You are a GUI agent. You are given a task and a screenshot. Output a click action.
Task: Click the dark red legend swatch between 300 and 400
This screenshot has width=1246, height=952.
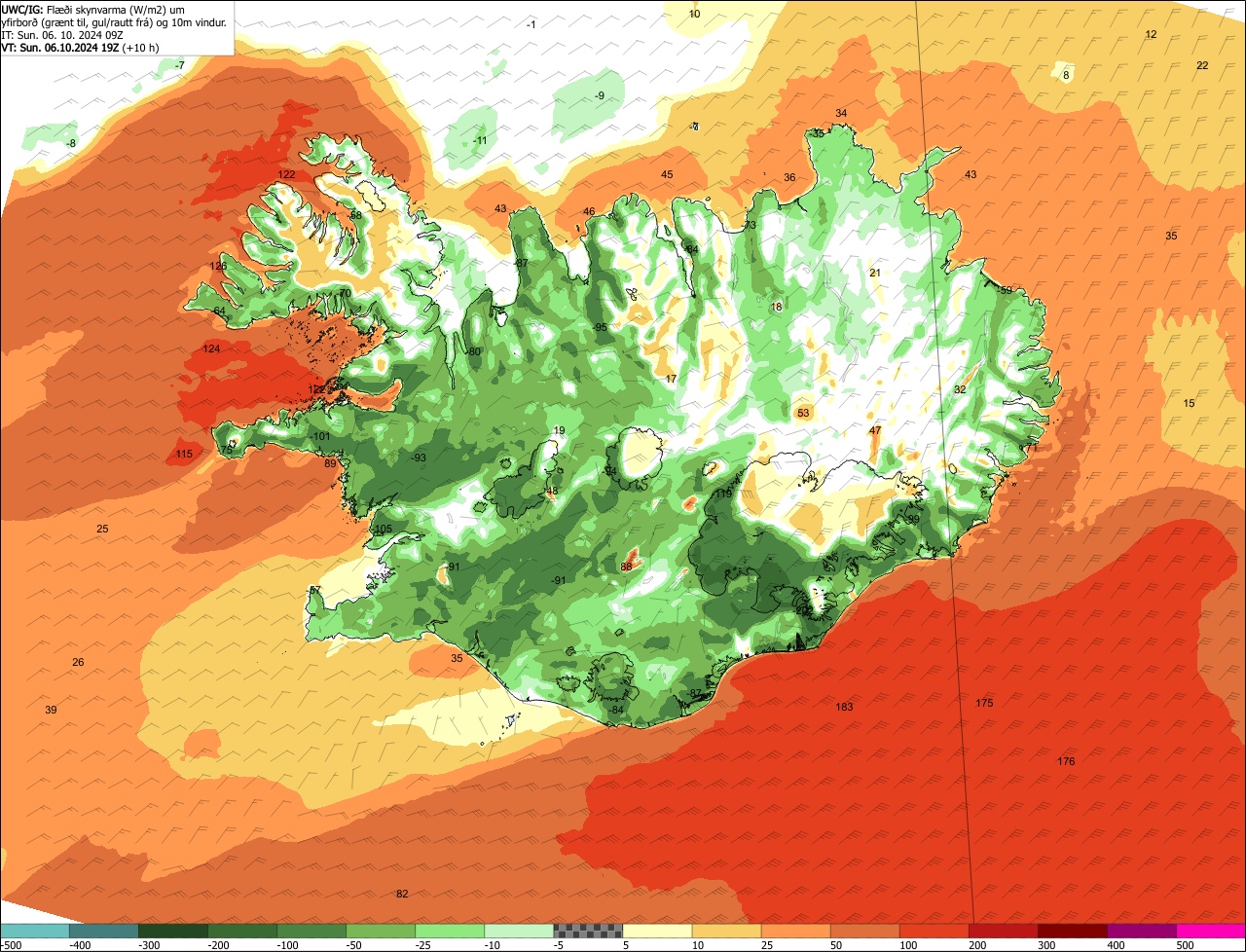point(1073,931)
